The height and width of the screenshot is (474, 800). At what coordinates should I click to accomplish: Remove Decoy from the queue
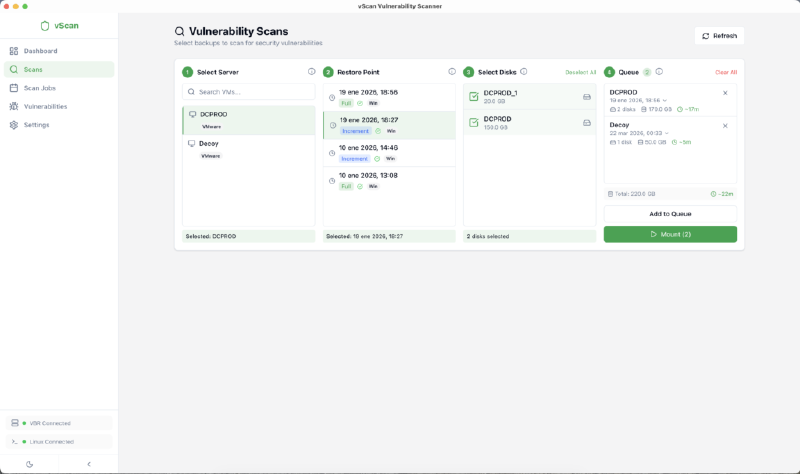coord(725,126)
